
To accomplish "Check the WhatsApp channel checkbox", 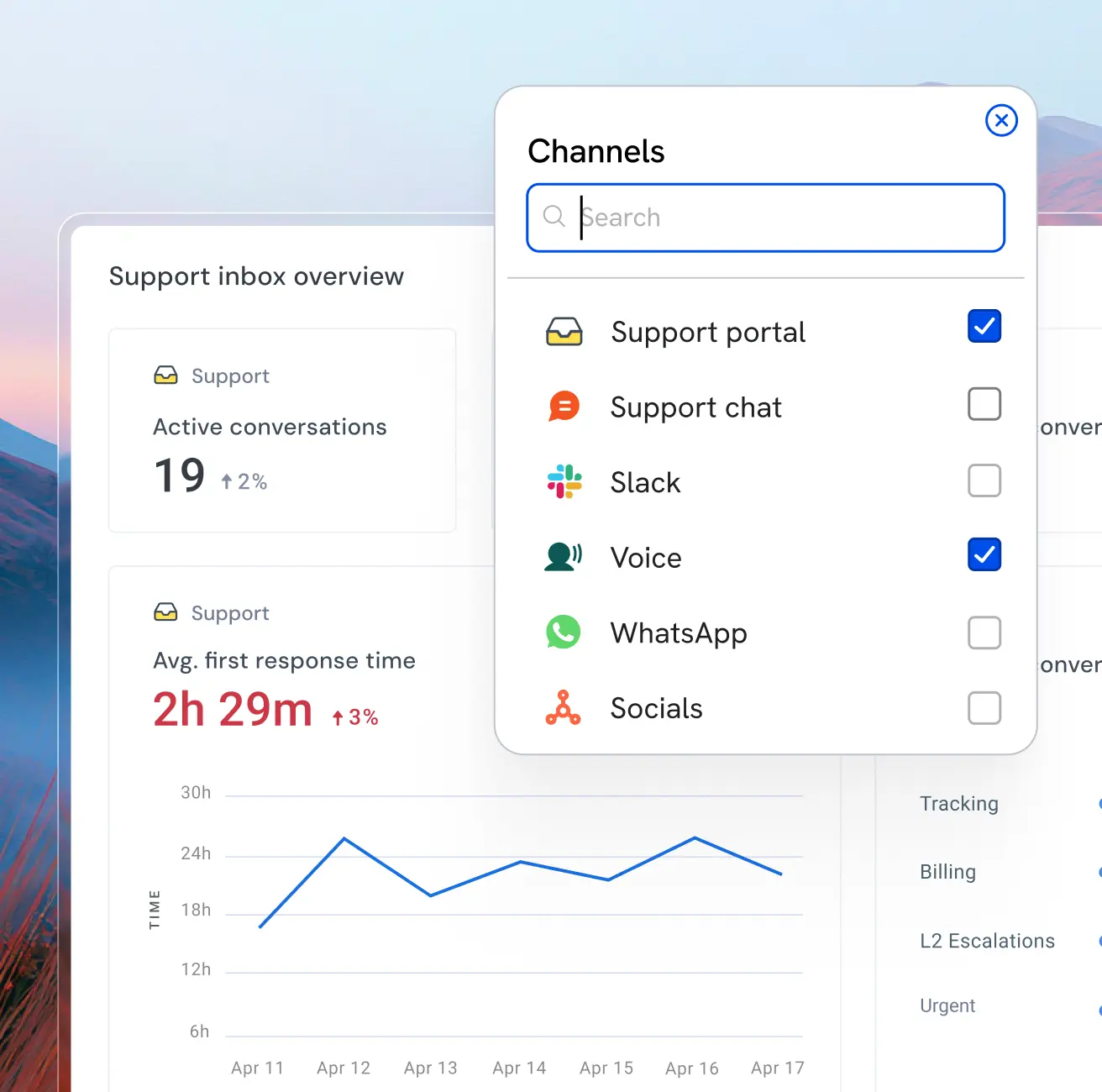I will [984, 633].
